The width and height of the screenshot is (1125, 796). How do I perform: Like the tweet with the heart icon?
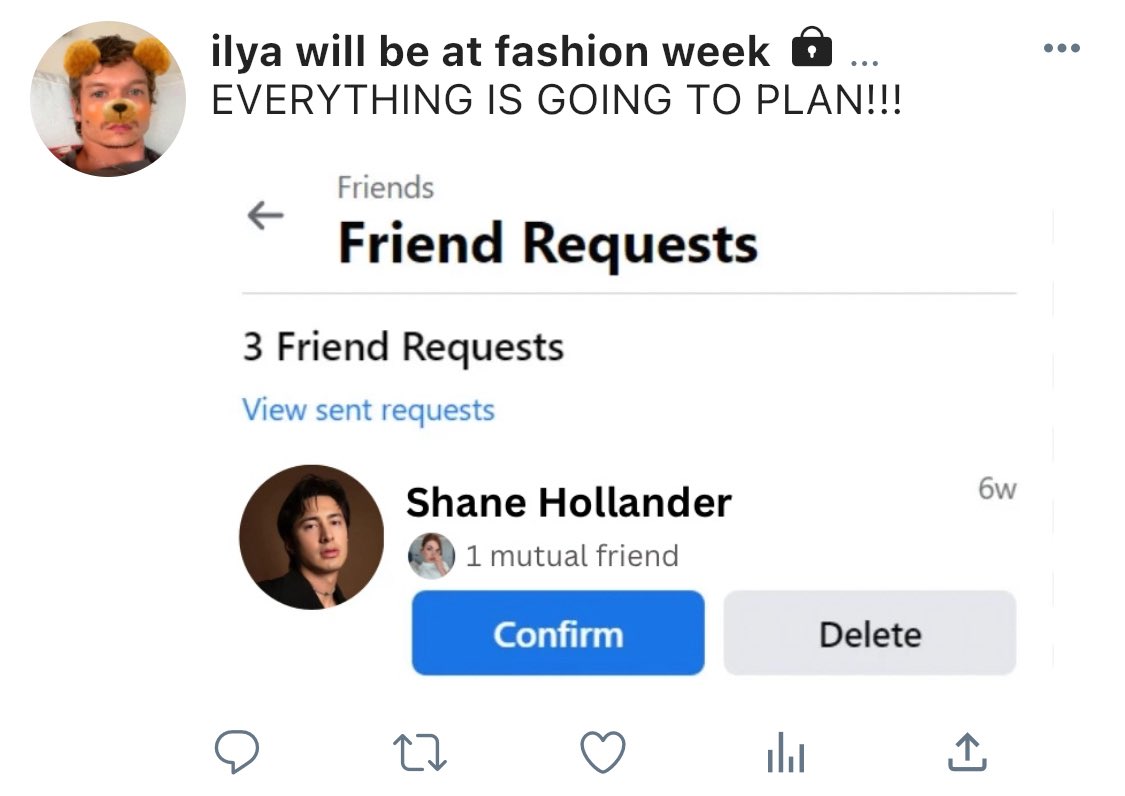pyautogui.click(x=603, y=751)
